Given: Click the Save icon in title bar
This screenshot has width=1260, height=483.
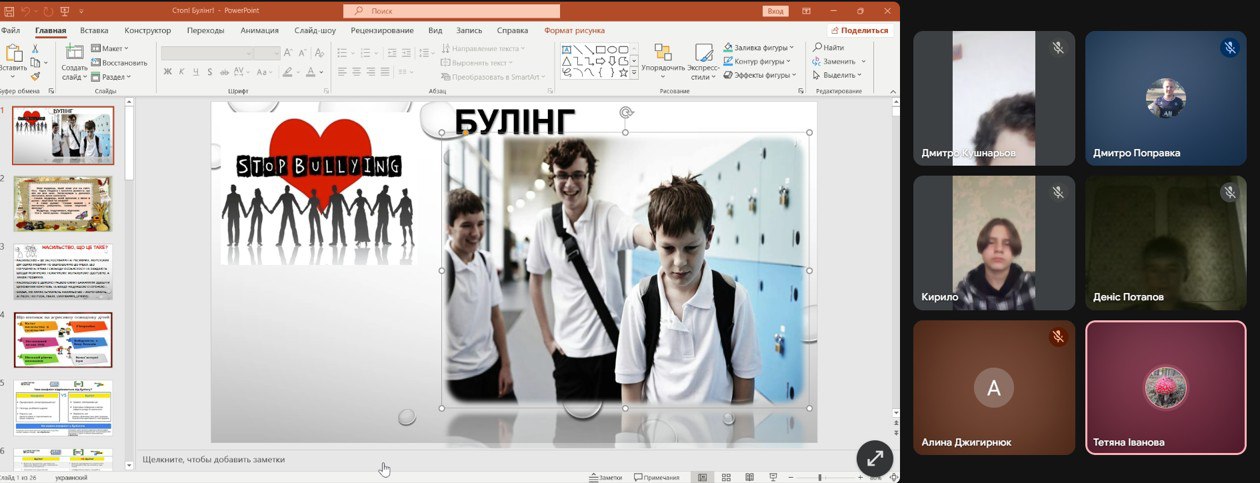Looking at the screenshot, I should (x=9, y=11).
